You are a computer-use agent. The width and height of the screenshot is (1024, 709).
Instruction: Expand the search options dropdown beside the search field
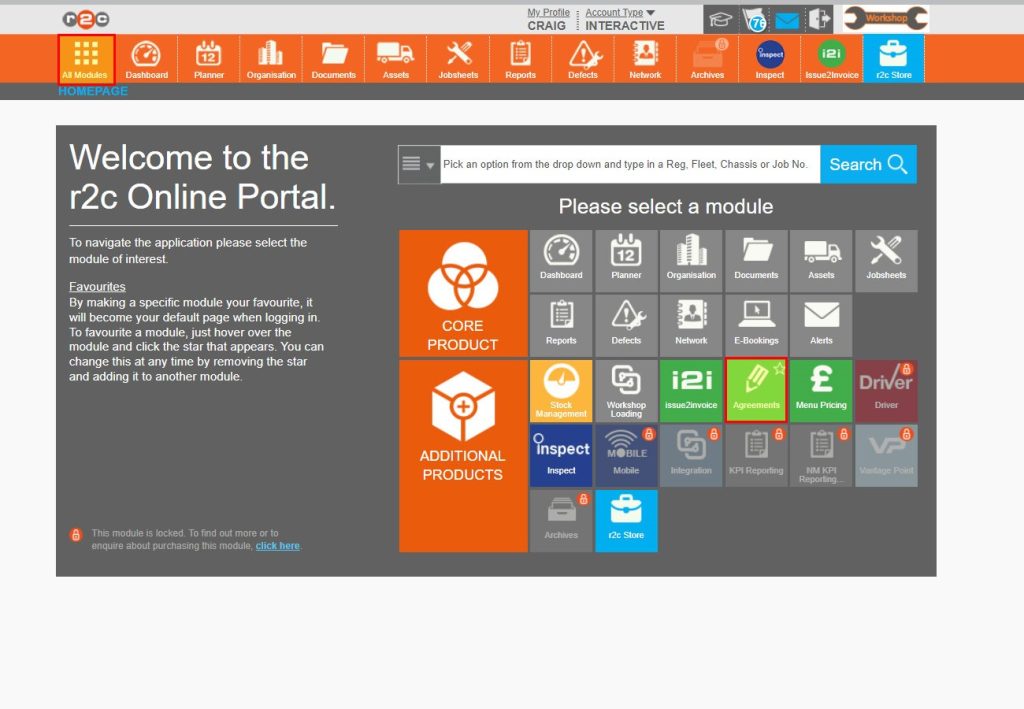(x=419, y=165)
